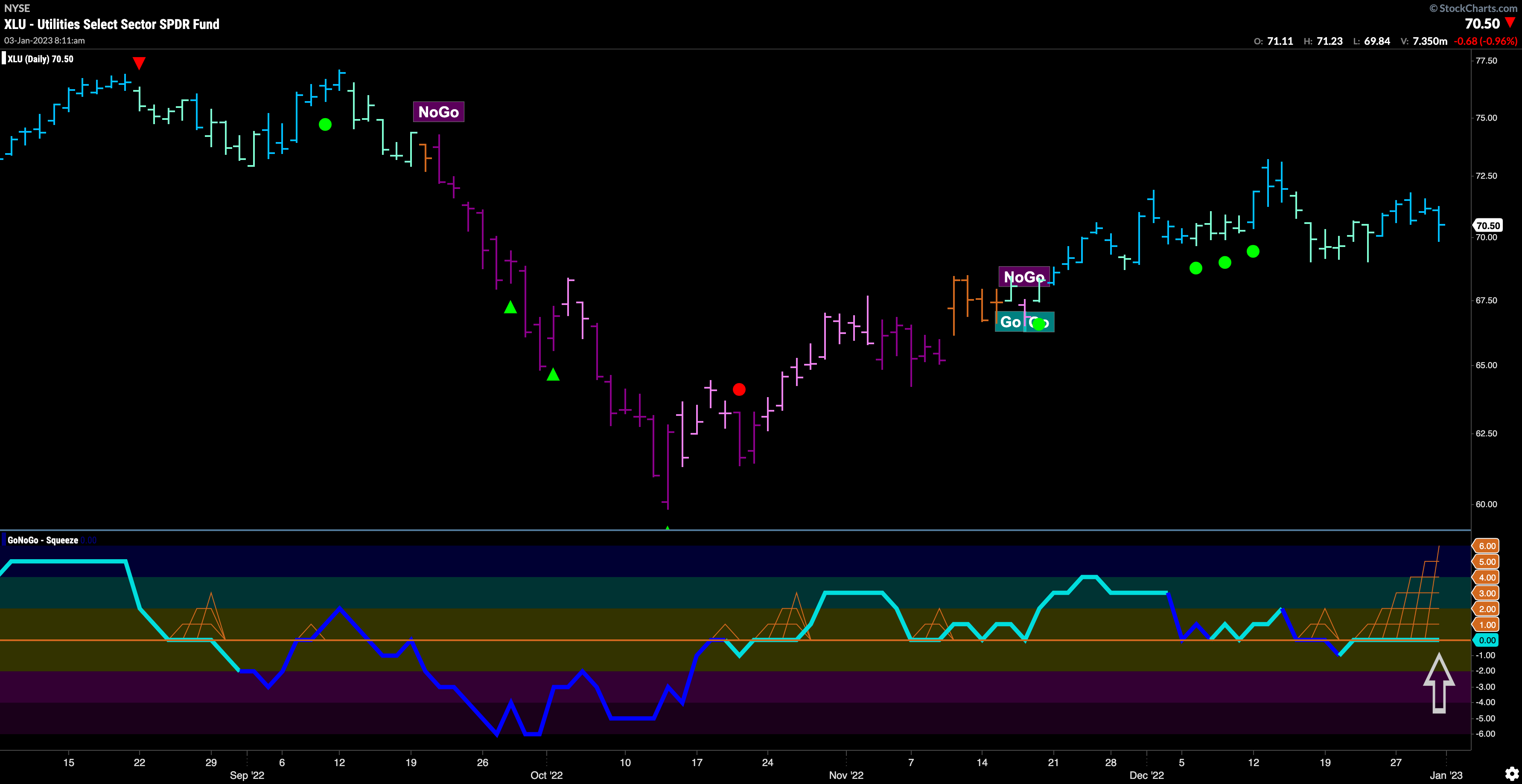Click the November NoGo label
Screen dimensions: 1522x784
(1024, 277)
